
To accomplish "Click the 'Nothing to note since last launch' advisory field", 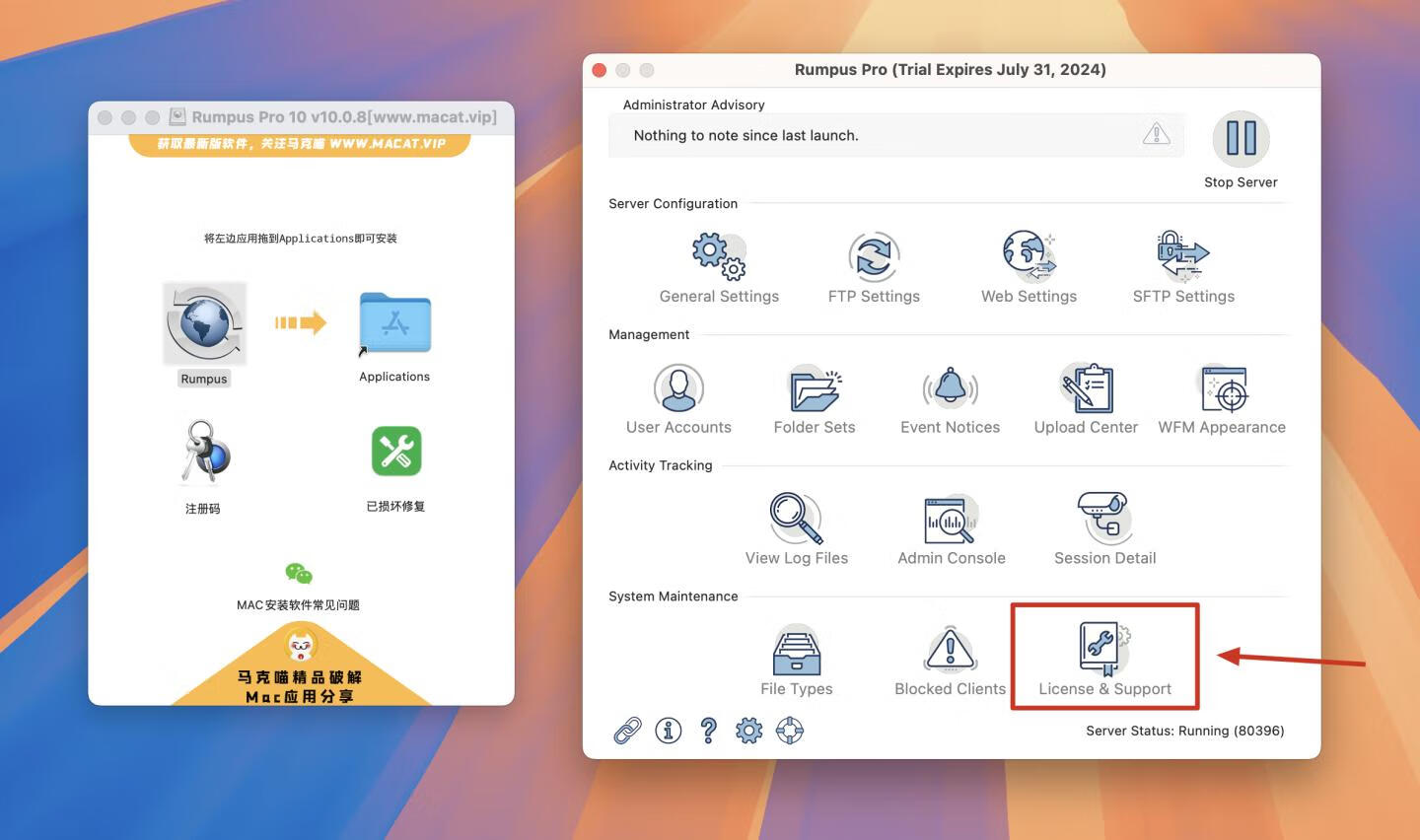I will (895, 135).
